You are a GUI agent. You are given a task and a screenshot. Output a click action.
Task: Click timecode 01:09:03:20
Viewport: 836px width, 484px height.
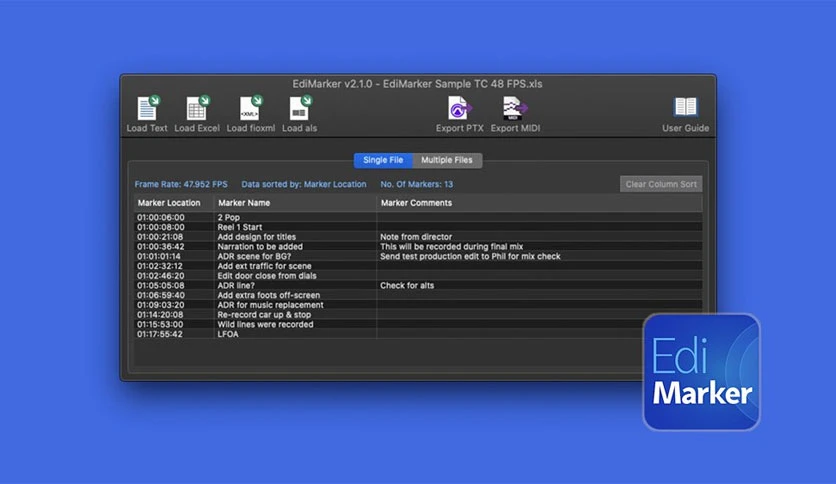point(160,305)
